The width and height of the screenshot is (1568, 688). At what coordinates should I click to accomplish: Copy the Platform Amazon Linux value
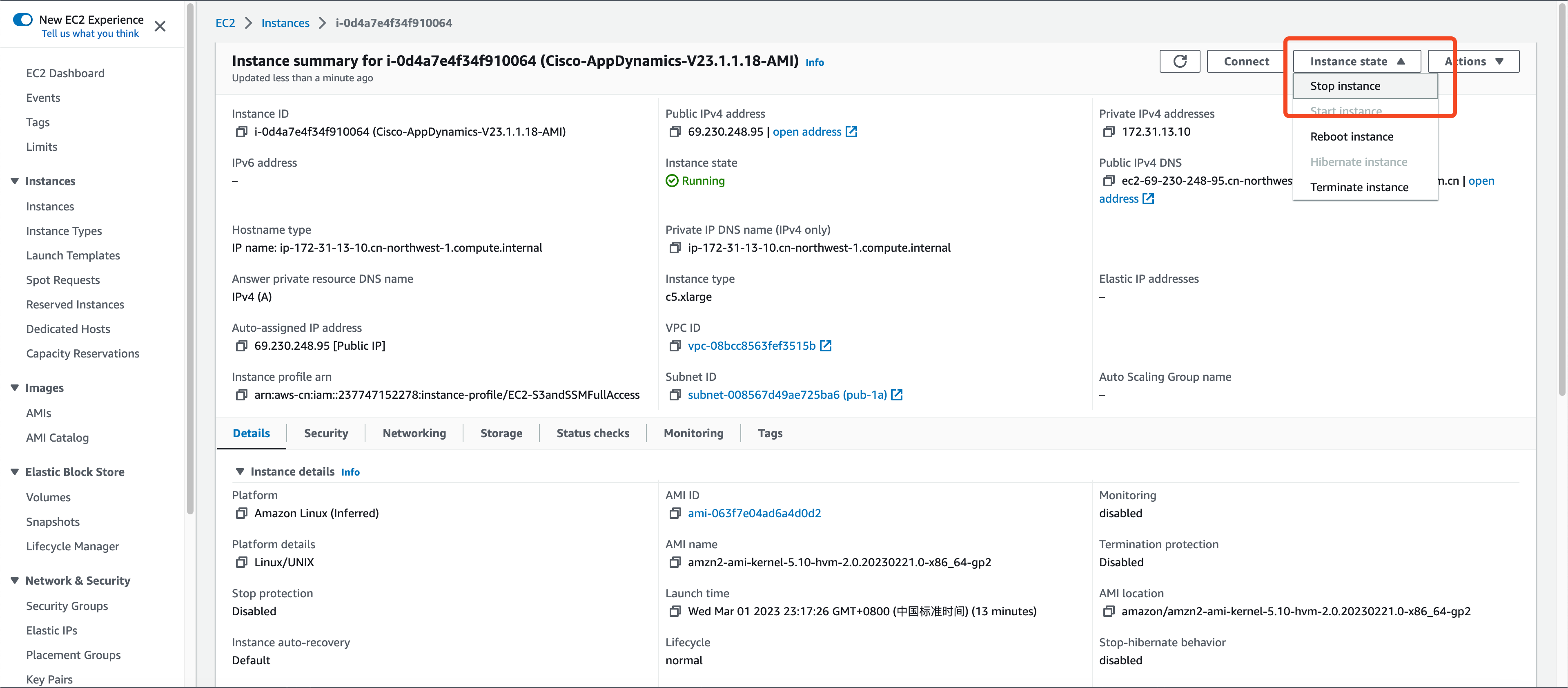pos(242,513)
